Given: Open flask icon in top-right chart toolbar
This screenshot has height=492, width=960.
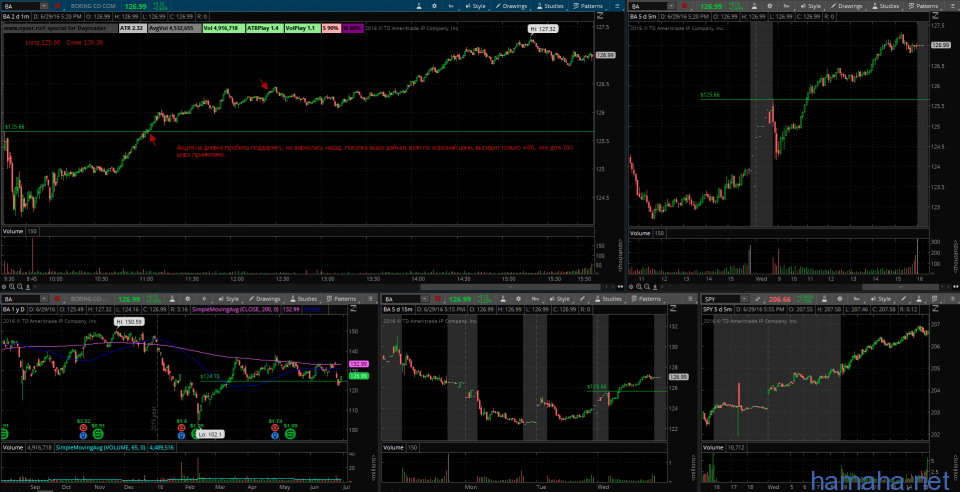Looking at the screenshot, I should [754, 6].
